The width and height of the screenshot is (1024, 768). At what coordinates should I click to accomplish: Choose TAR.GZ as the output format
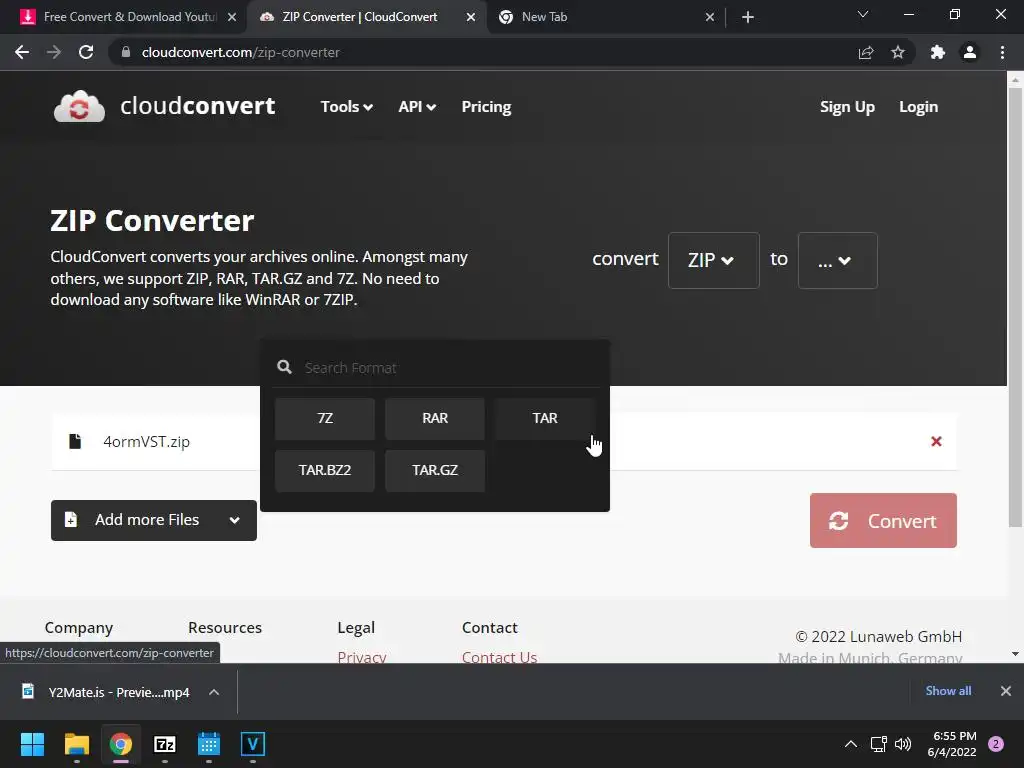(434, 470)
